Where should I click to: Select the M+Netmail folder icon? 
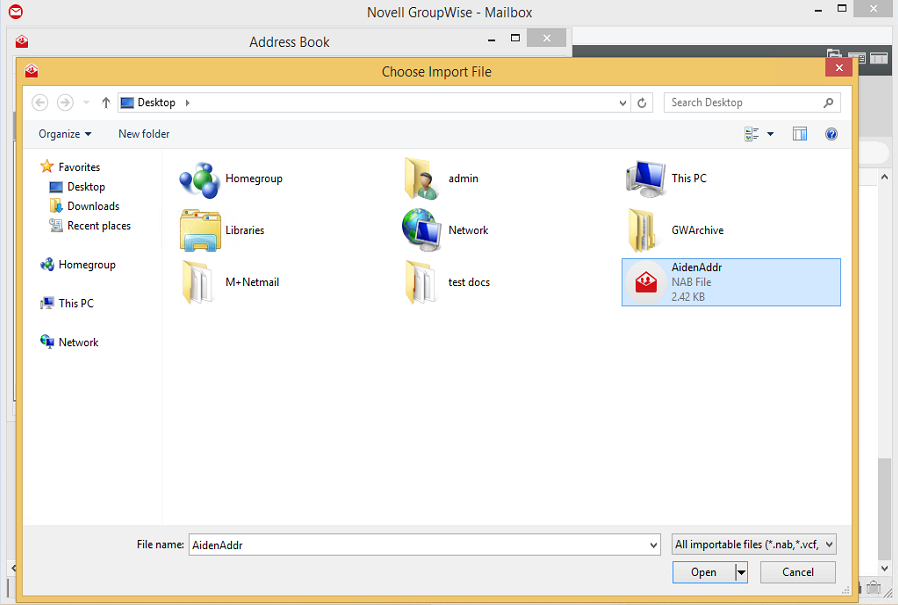(x=196, y=282)
